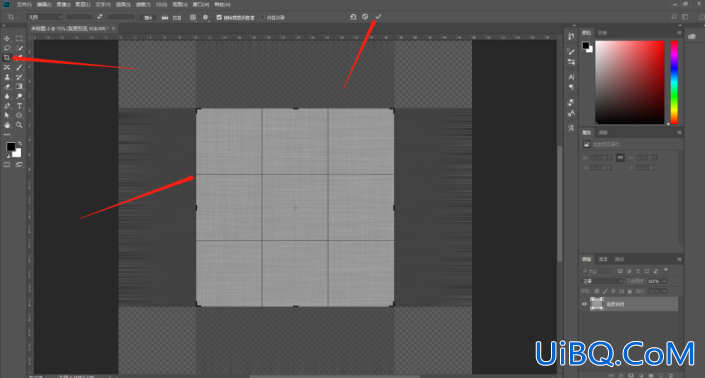Open the layer blend mode dropdown
The height and width of the screenshot is (378, 705).
tap(602, 281)
